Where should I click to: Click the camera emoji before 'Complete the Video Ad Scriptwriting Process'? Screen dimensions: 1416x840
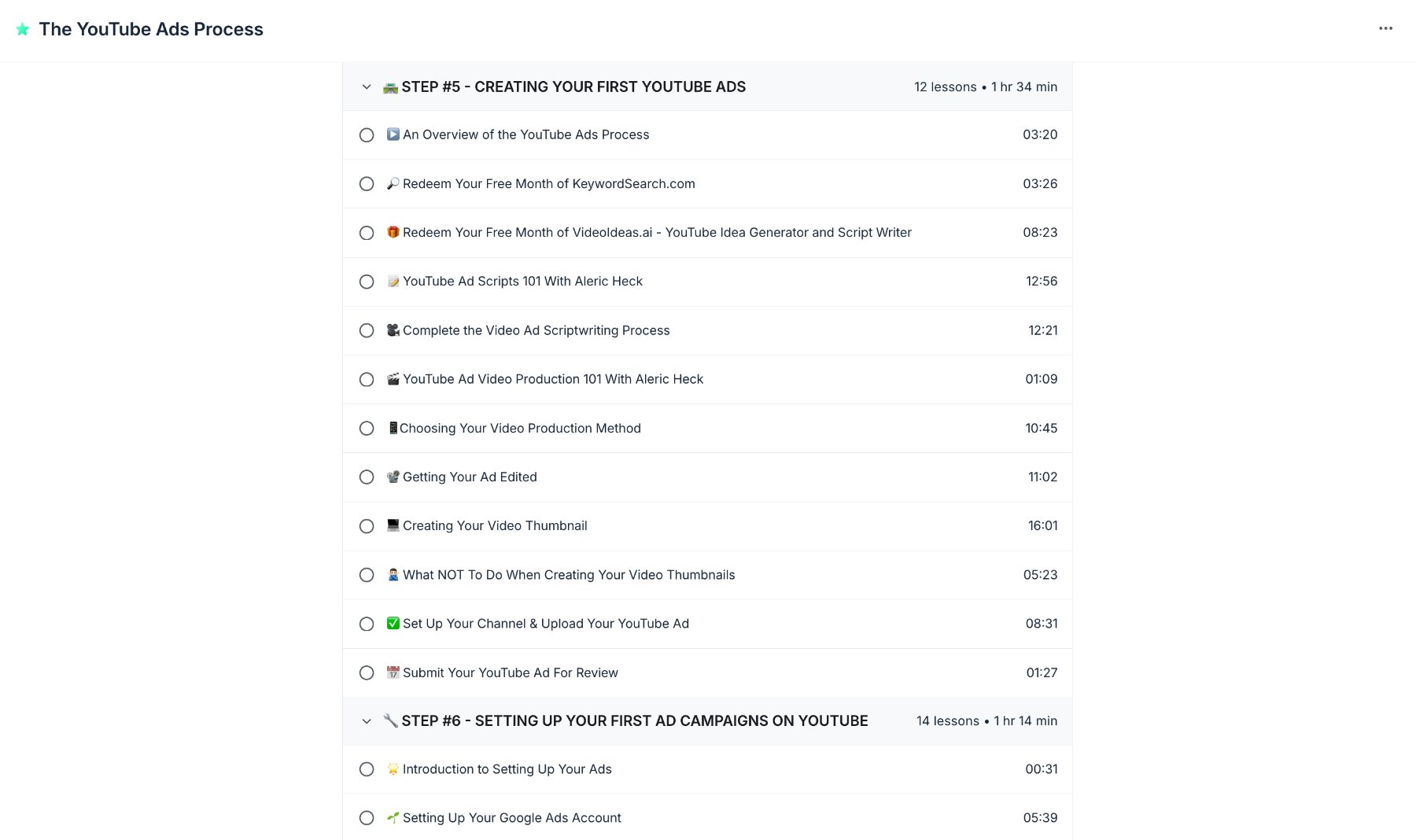(x=393, y=330)
